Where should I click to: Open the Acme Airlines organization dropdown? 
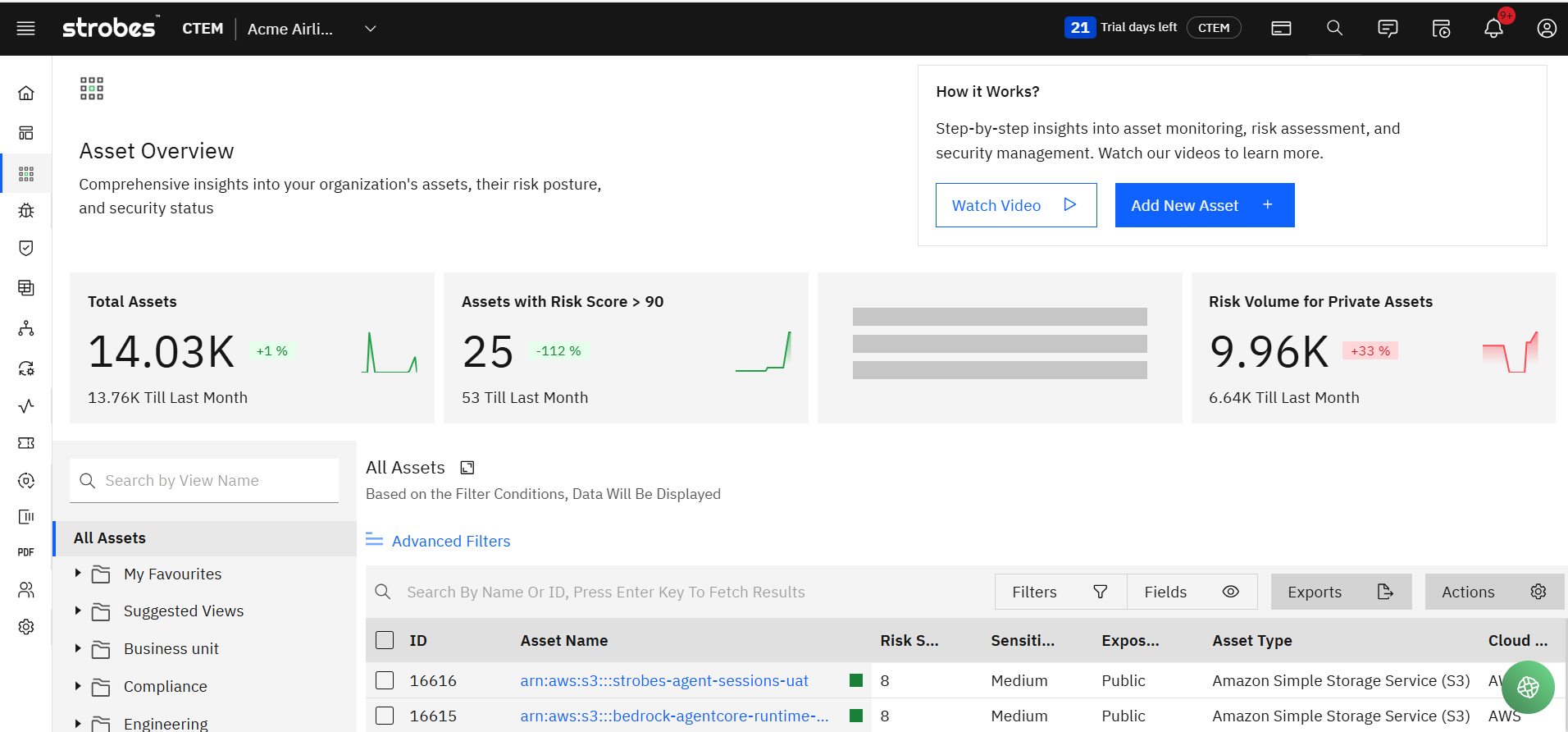(370, 29)
